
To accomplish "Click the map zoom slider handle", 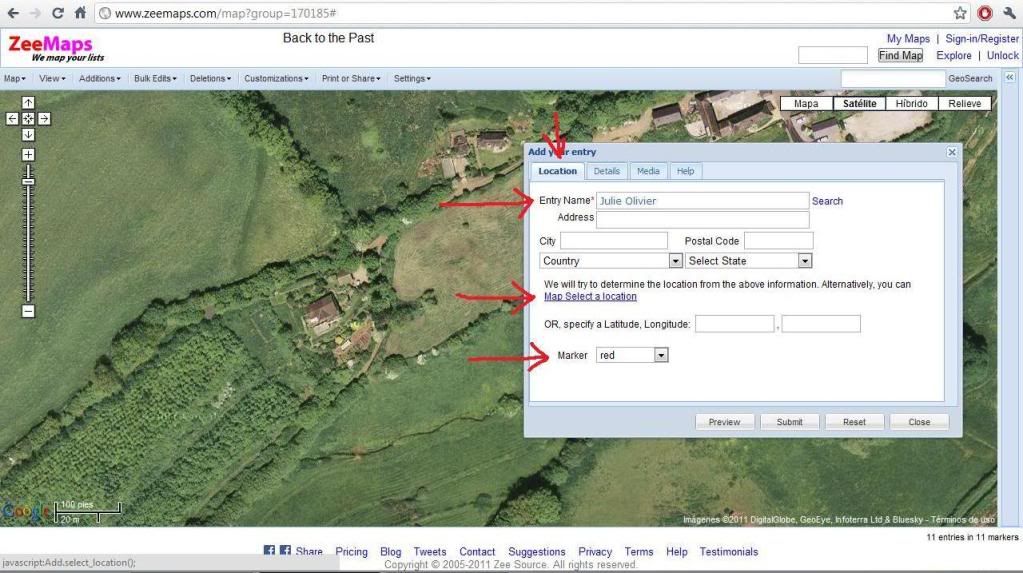I will point(28,181).
